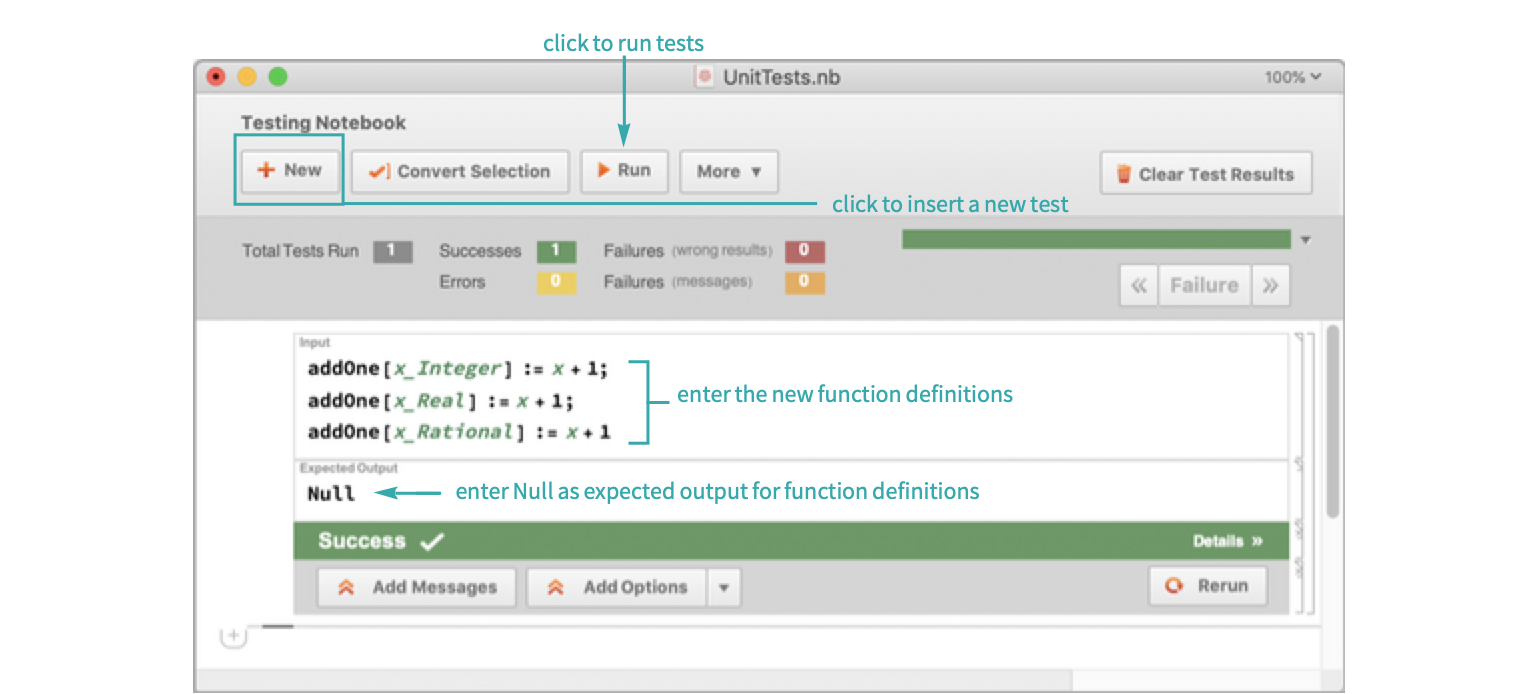1536x694 pixels.
Task: Click the Clear Test Results trash button
Action: (1206, 174)
